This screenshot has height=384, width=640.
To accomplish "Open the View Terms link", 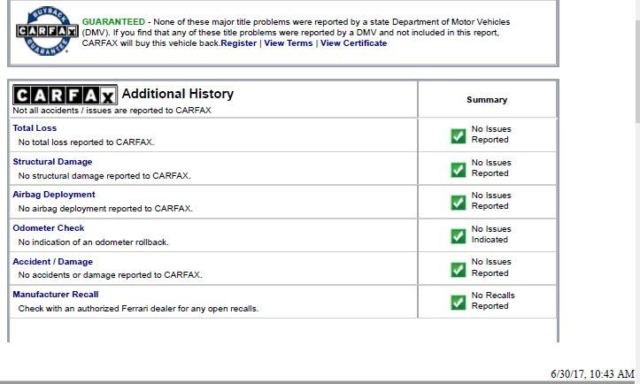I will tap(288, 43).
